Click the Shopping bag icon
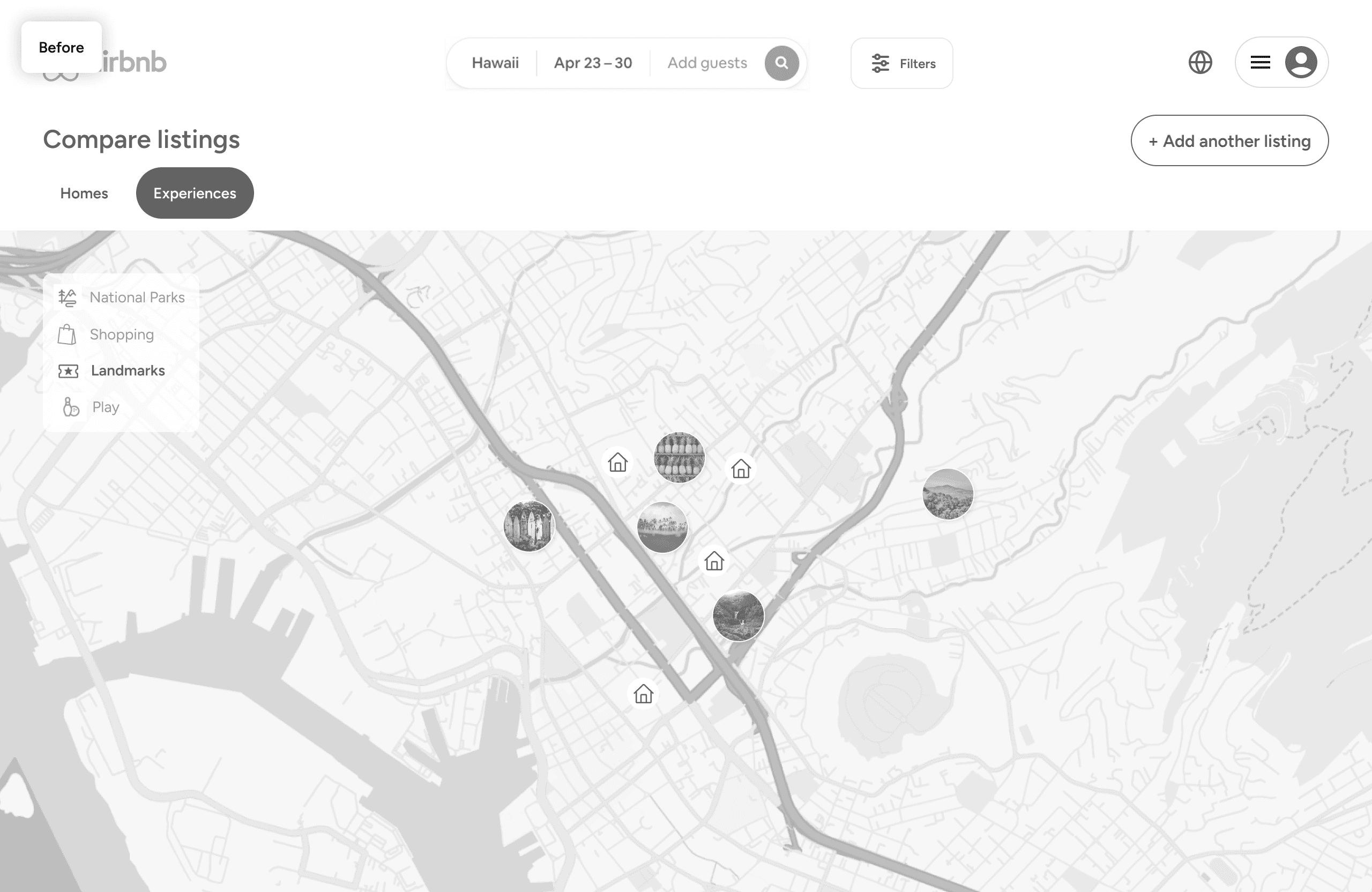 [67, 334]
